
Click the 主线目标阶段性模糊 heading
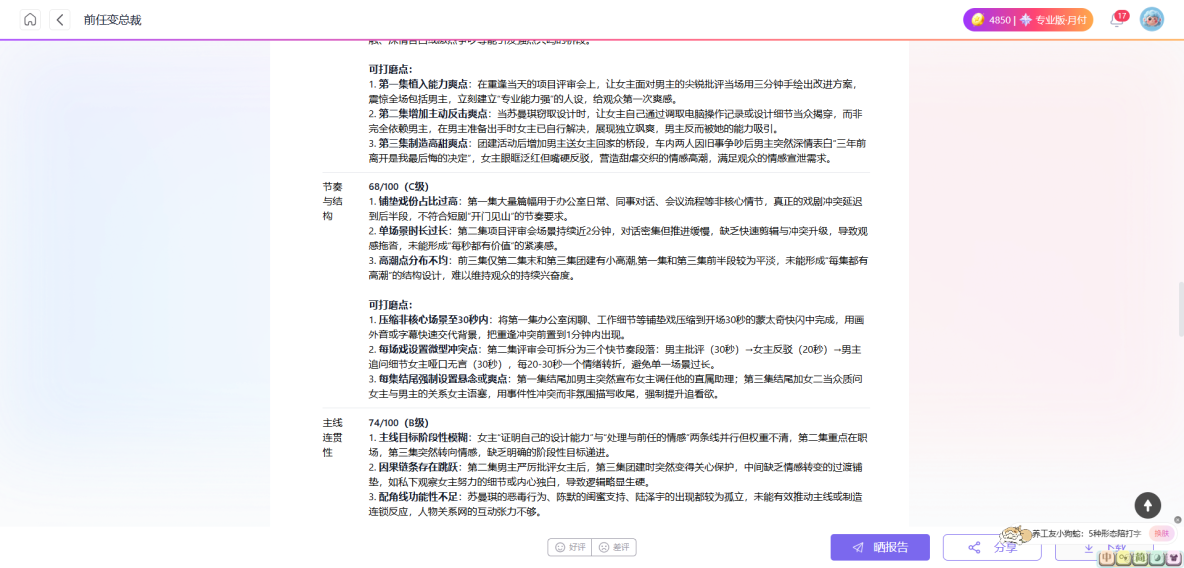pos(424,437)
